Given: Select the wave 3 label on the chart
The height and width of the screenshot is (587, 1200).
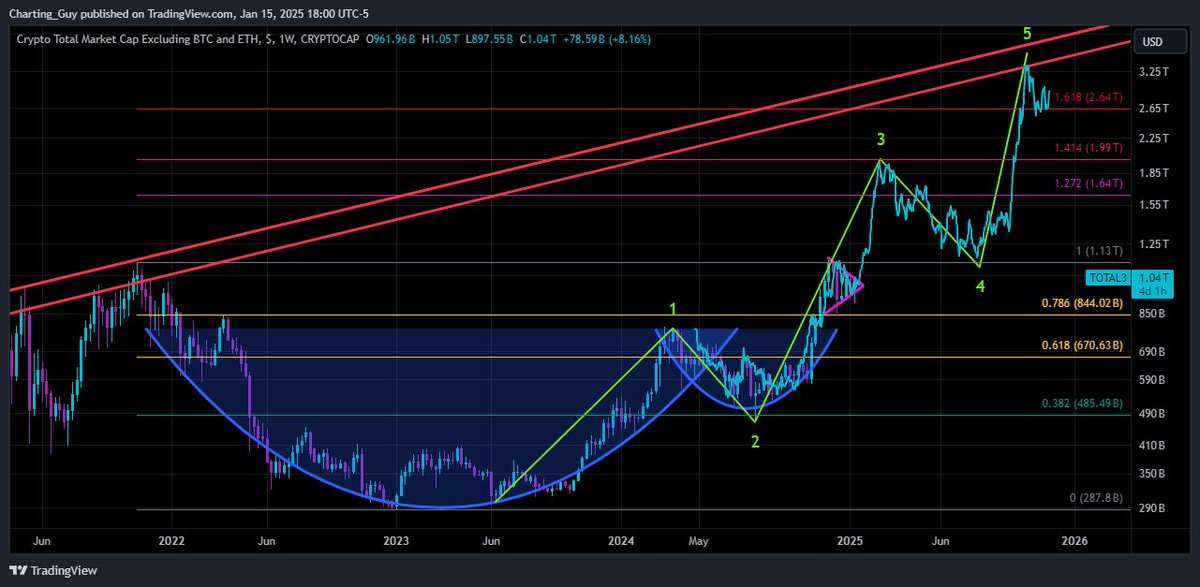Looking at the screenshot, I should tap(881, 138).
